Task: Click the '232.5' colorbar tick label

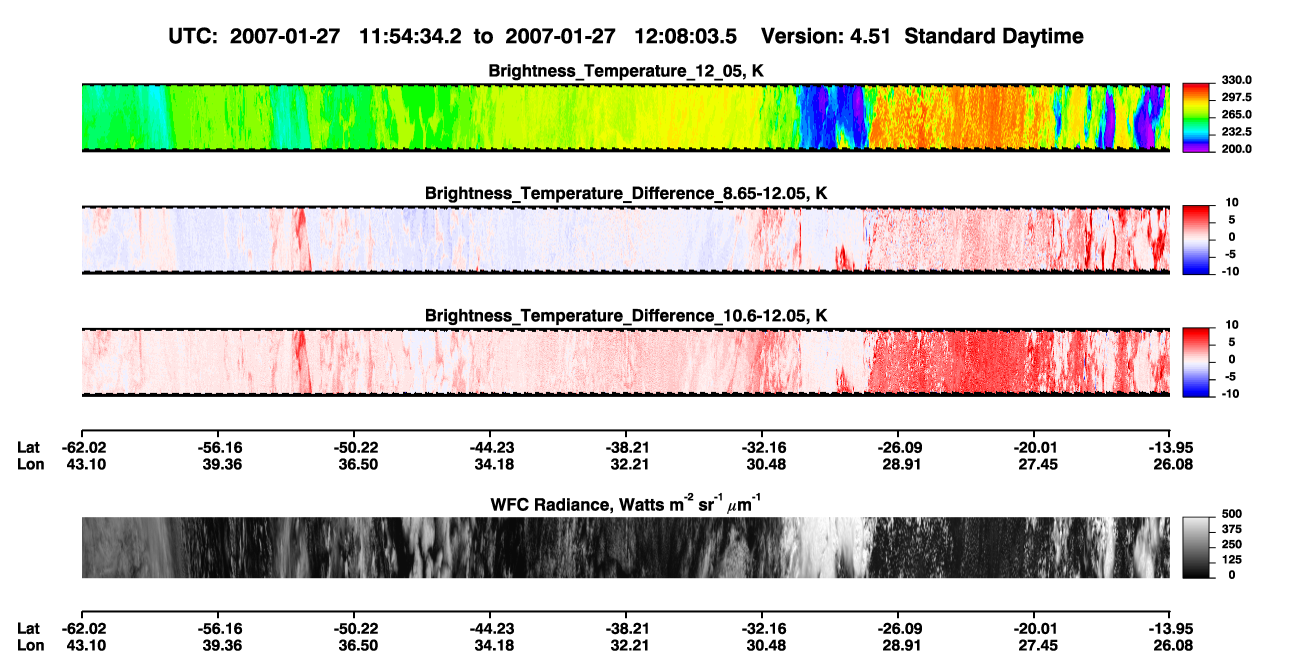Action: (x=1235, y=131)
